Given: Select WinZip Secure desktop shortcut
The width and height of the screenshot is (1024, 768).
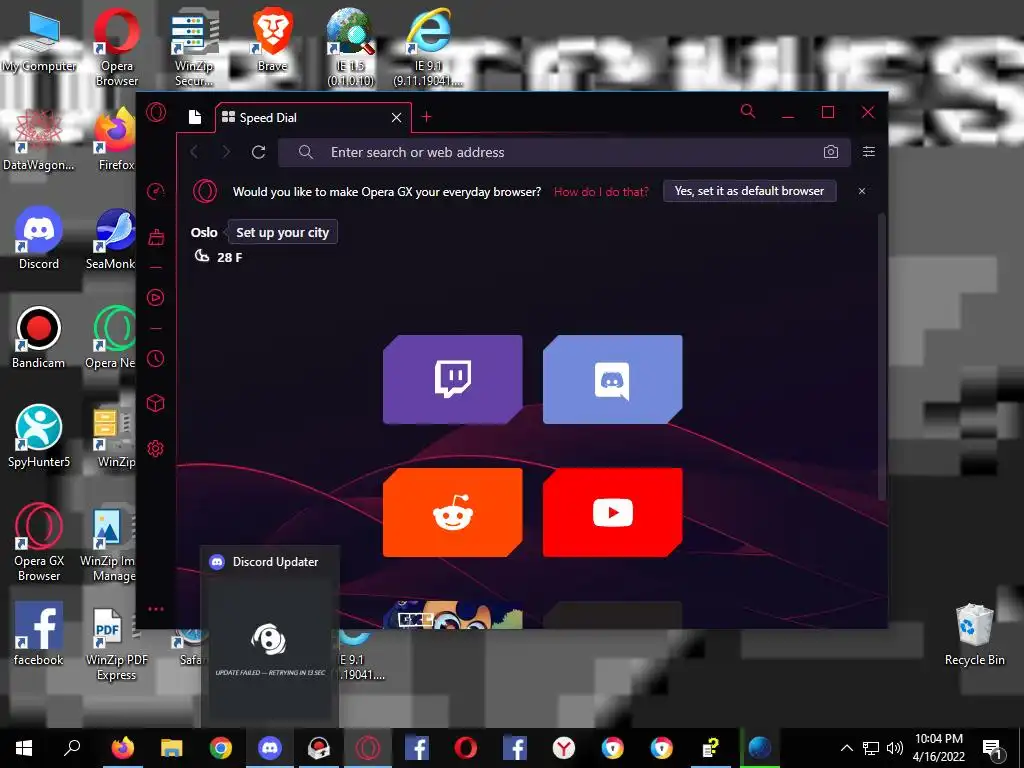Looking at the screenshot, I should tap(193, 49).
